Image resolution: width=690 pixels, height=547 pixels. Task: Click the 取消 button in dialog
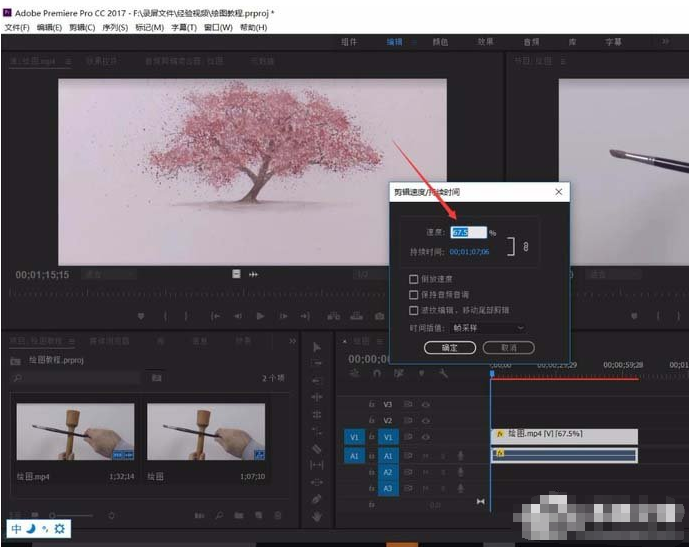point(508,348)
